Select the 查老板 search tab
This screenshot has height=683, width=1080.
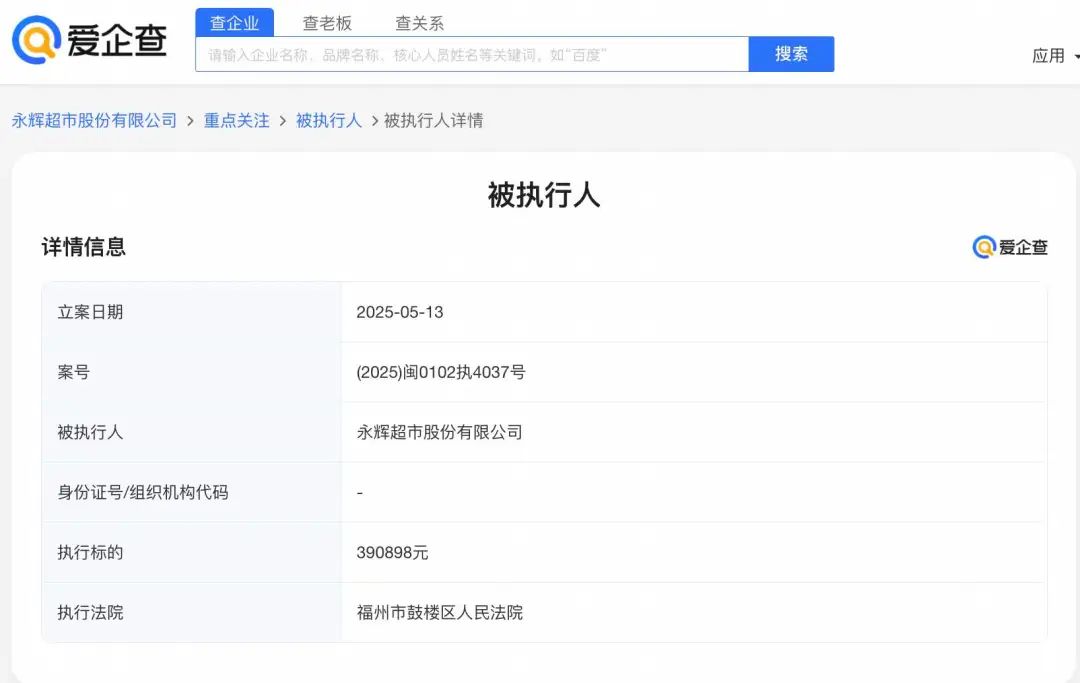[x=327, y=23]
